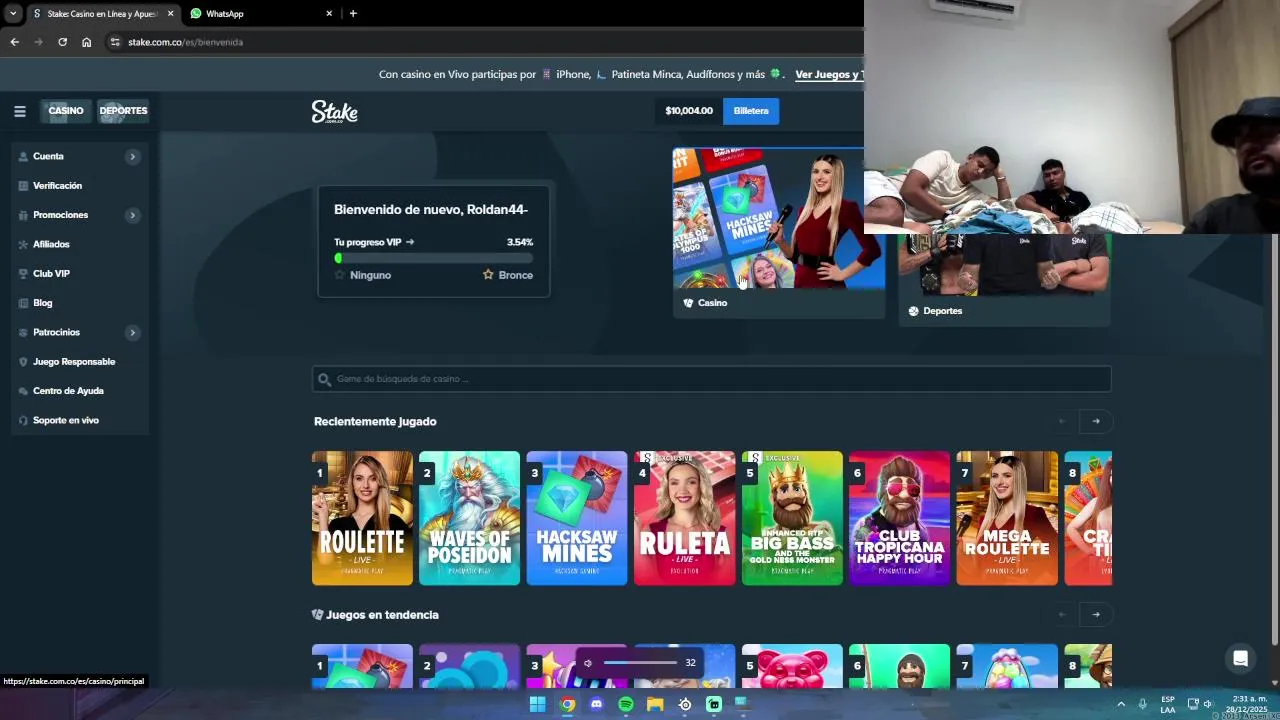Open a new browser tab

(x=353, y=14)
